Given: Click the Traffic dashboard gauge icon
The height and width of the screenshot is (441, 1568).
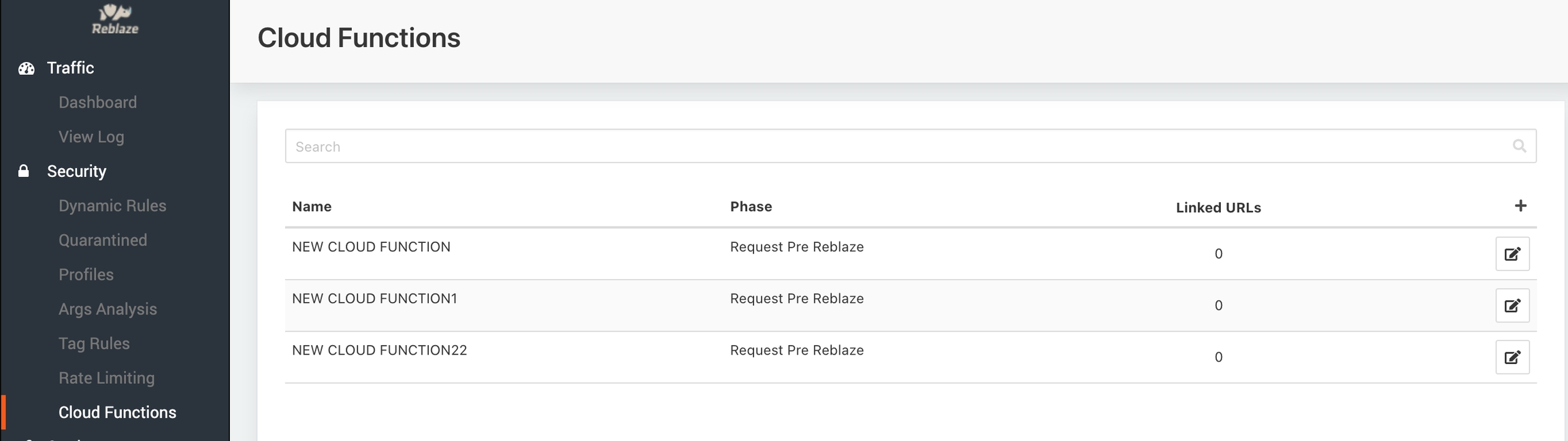Looking at the screenshot, I should tap(26, 68).
